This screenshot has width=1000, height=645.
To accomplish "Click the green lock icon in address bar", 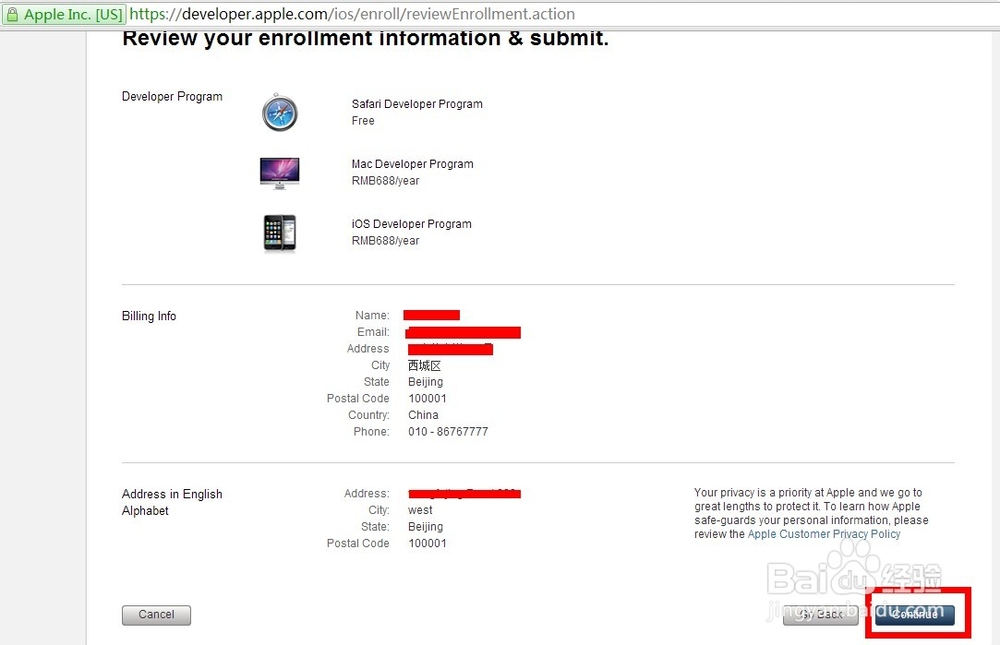I will 12,14.
